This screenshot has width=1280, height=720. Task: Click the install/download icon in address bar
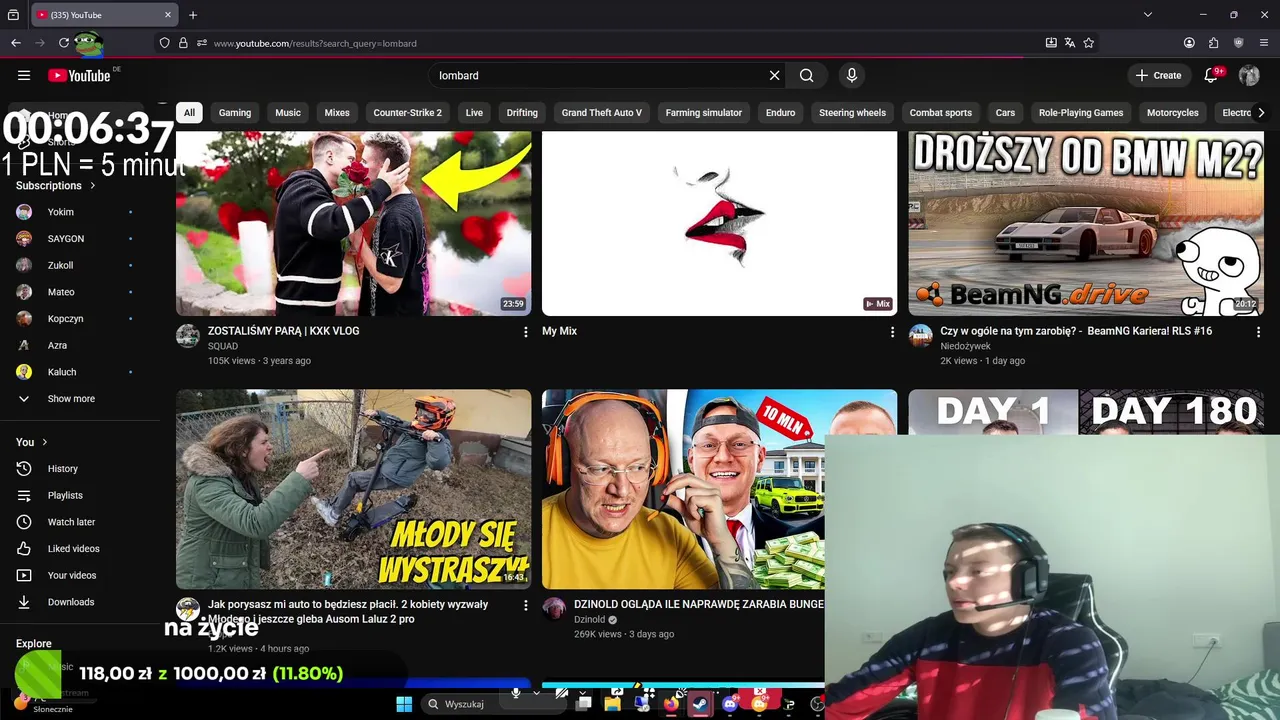[x=1051, y=43]
